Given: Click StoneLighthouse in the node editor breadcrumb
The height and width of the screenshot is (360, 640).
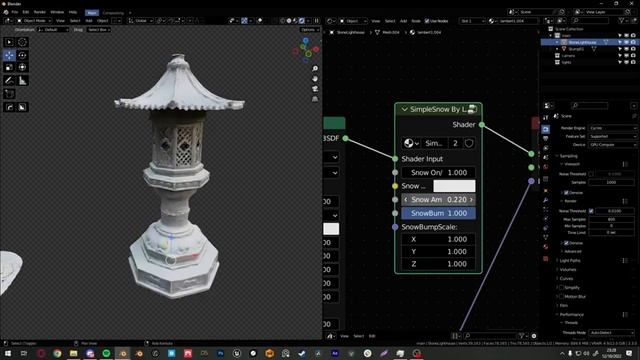Looking at the screenshot, I should 351,32.
